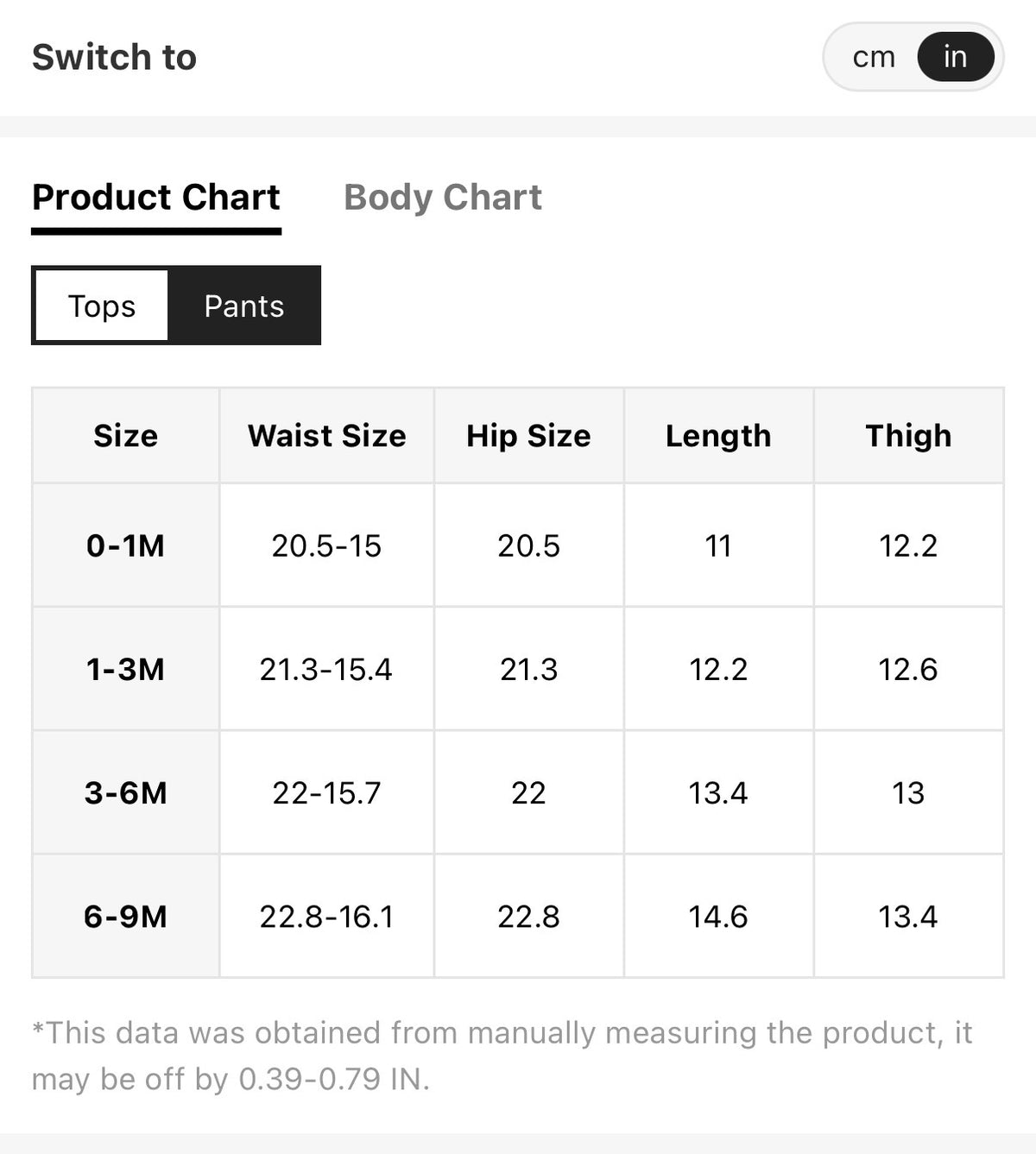The height and width of the screenshot is (1160, 1036).
Task: Switch to the Body Chart tab
Action: (x=443, y=198)
